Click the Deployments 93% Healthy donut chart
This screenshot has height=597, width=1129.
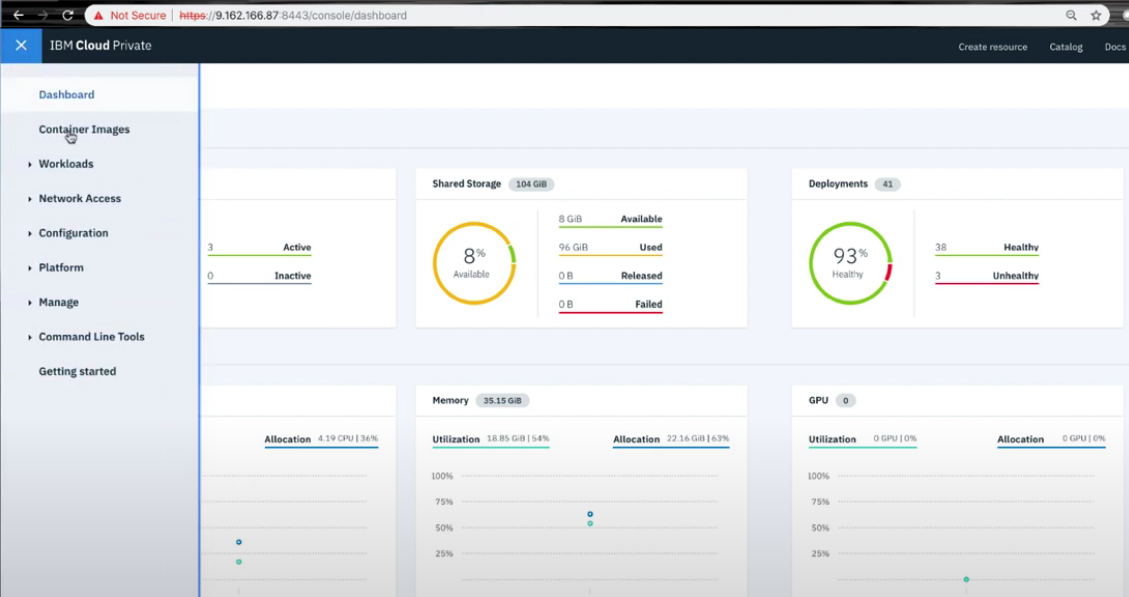pyautogui.click(x=850, y=263)
